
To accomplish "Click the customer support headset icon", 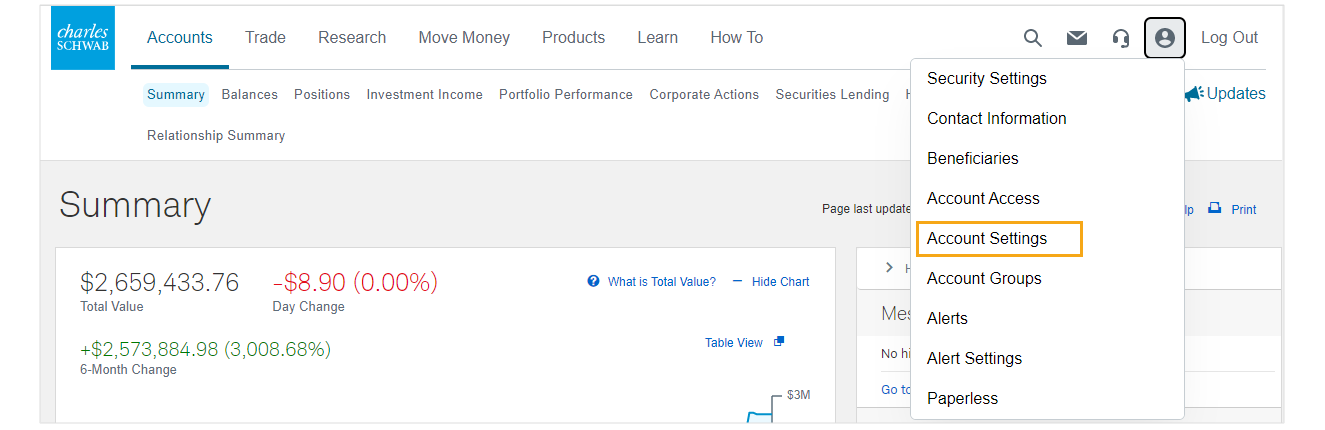I will coord(1121,38).
